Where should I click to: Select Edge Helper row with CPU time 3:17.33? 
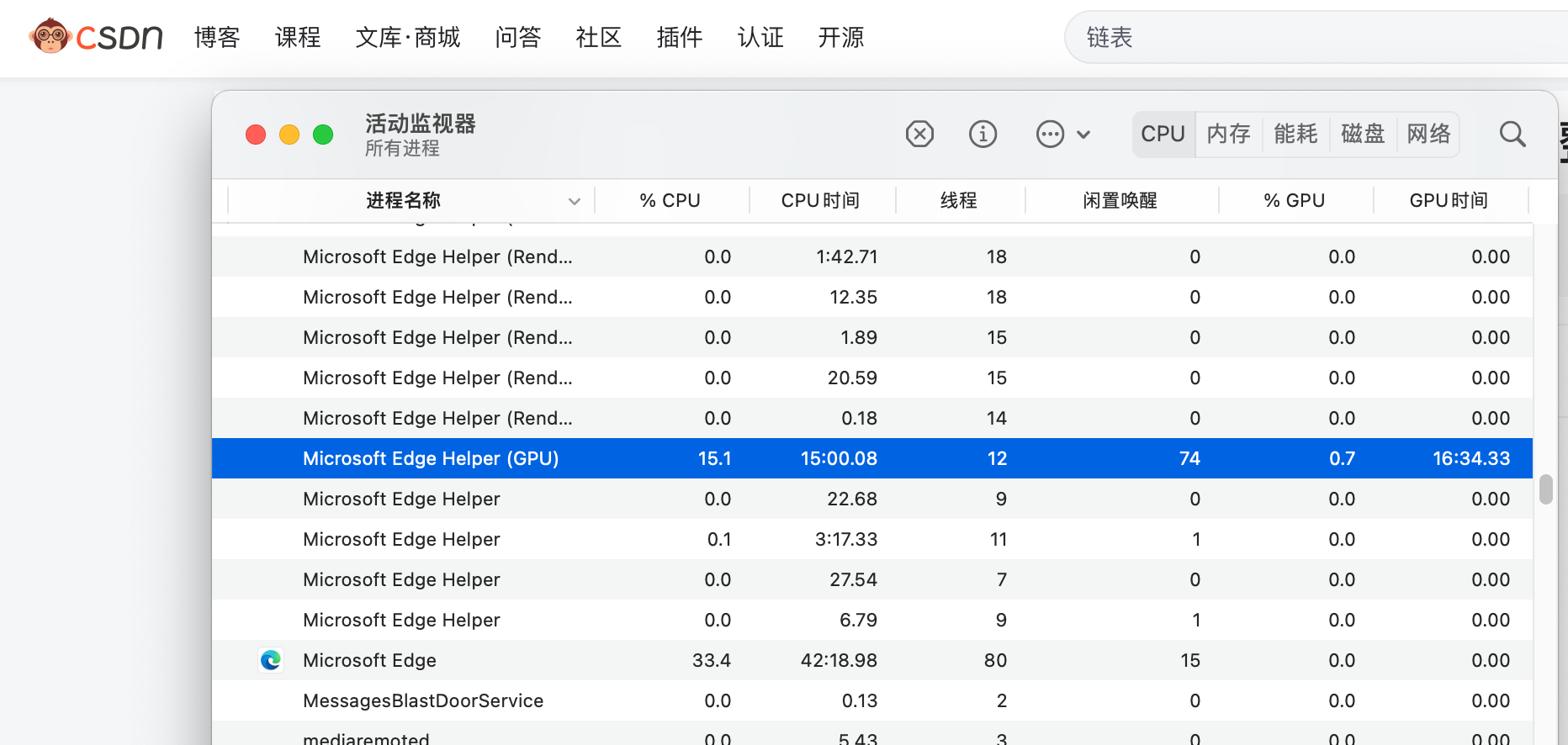pyautogui.click(x=872, y=539)
